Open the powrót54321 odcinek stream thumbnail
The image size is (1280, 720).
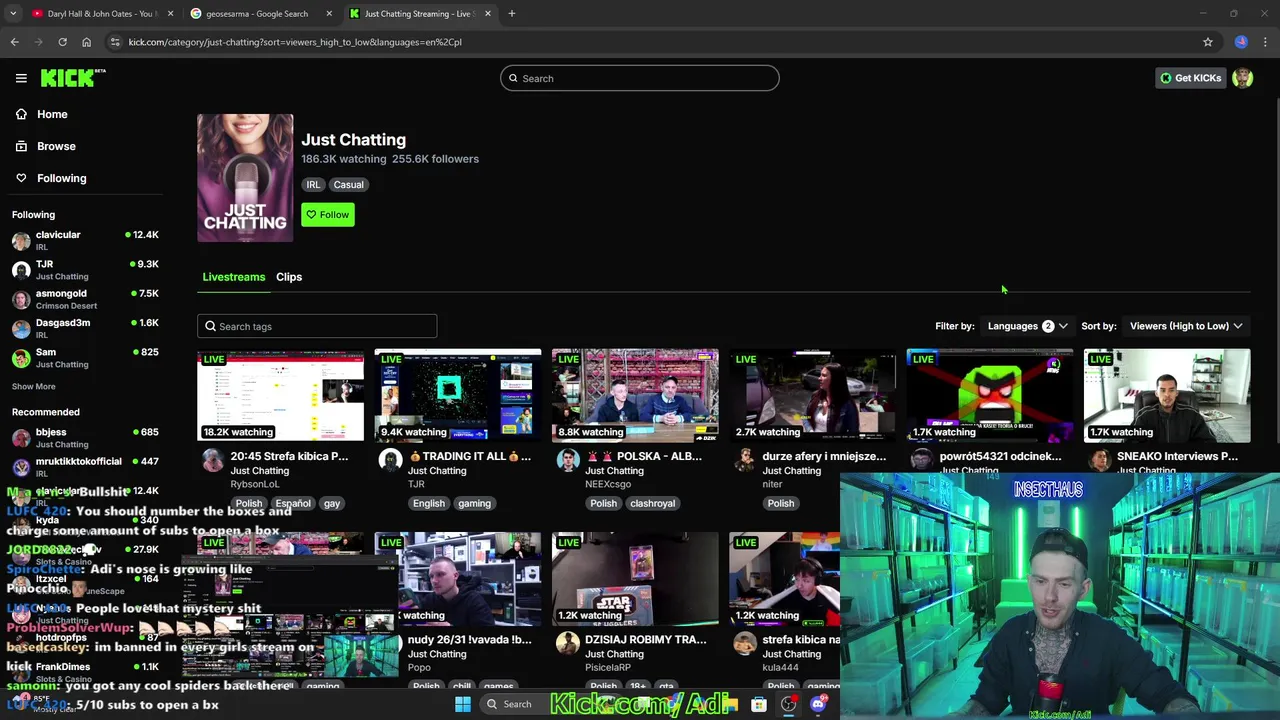tap(990, 395)
